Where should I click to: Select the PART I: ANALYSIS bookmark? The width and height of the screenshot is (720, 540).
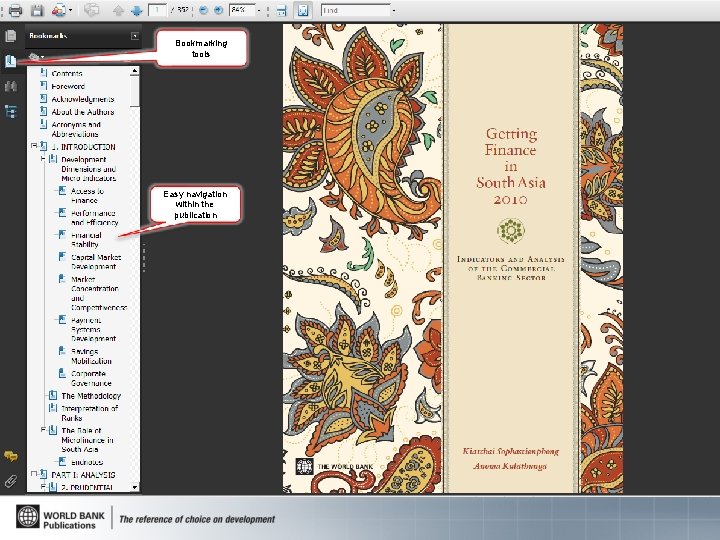(83, 475)
